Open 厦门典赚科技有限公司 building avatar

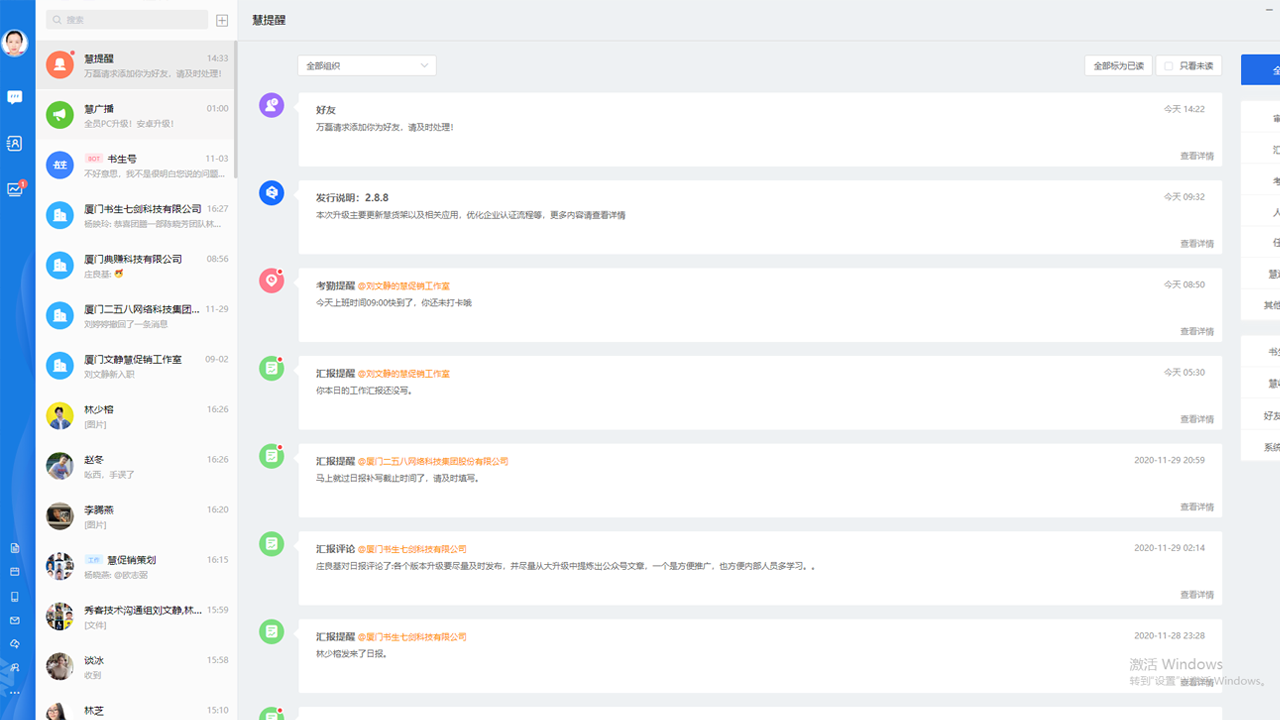coord(60,265)
